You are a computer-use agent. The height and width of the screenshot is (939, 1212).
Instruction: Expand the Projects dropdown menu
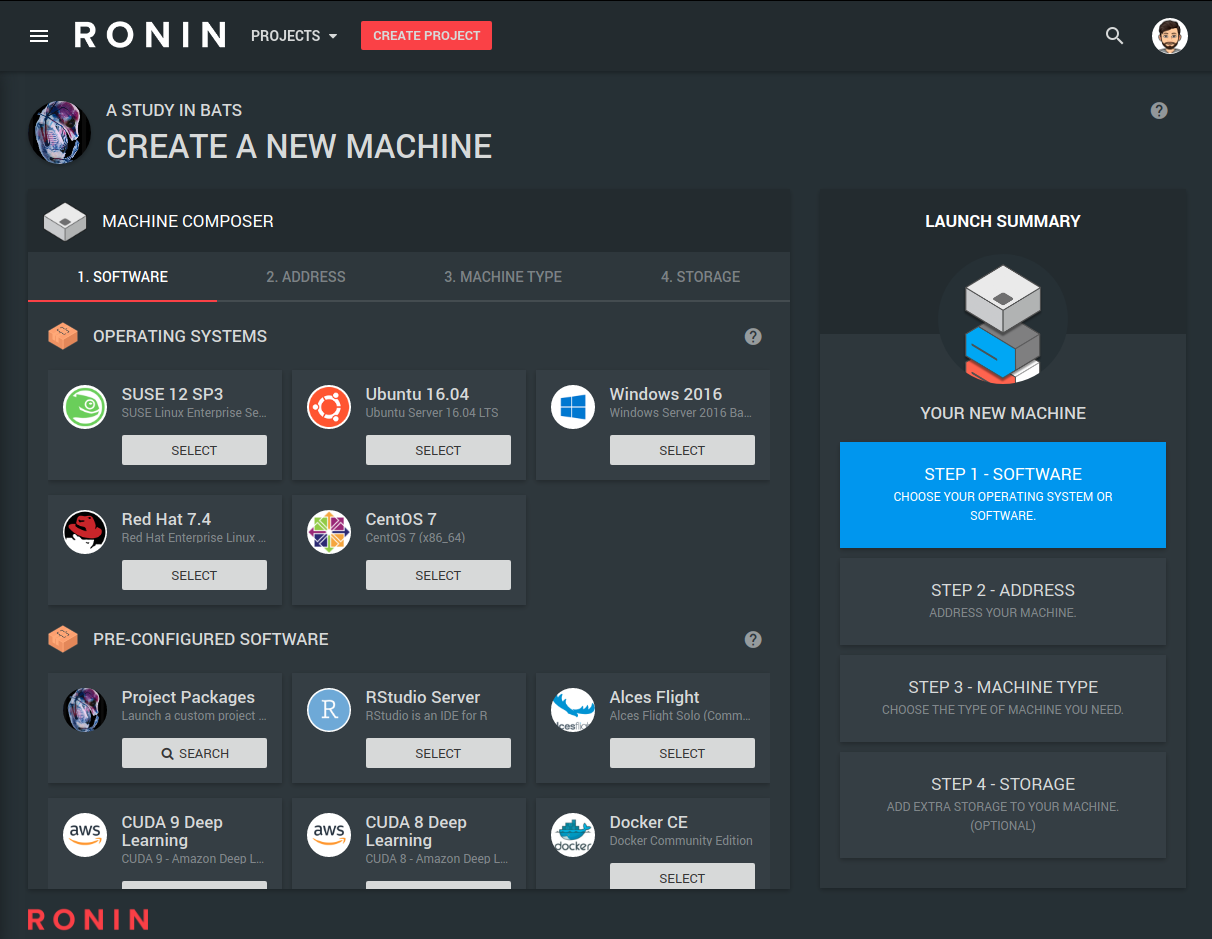(x=294, y=36)
